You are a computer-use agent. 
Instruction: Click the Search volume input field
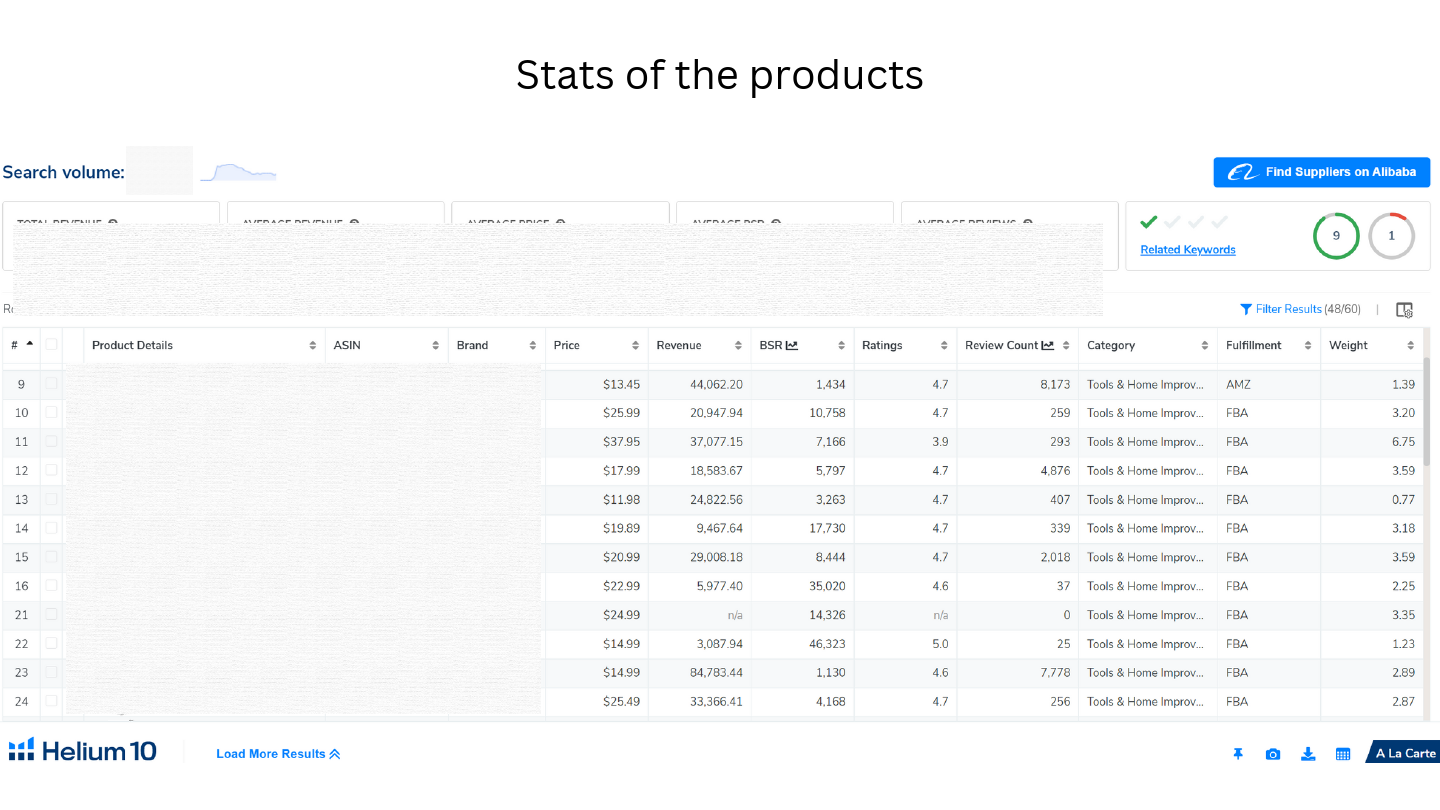pos(160,171)
